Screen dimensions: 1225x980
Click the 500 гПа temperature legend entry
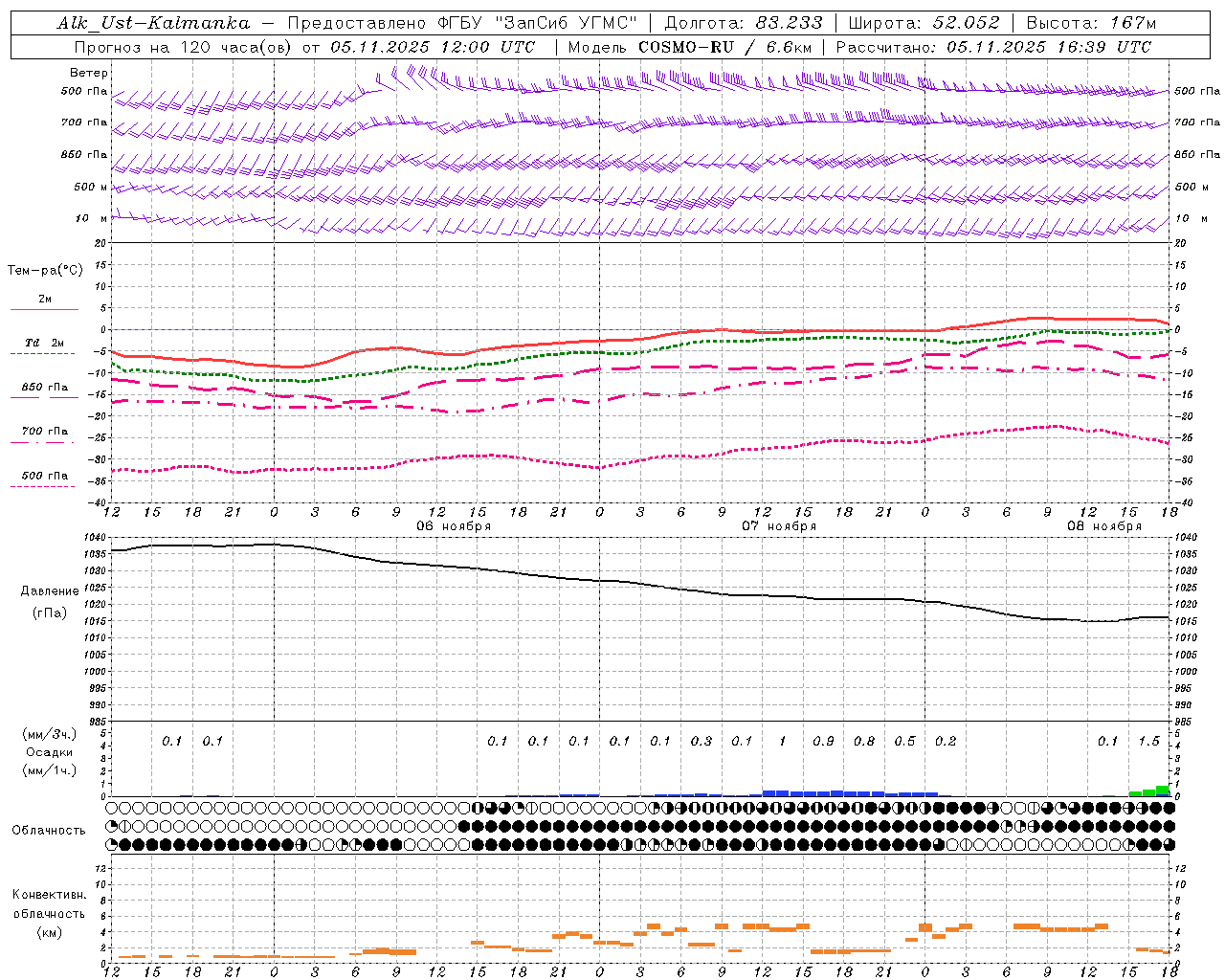(44, 476)
